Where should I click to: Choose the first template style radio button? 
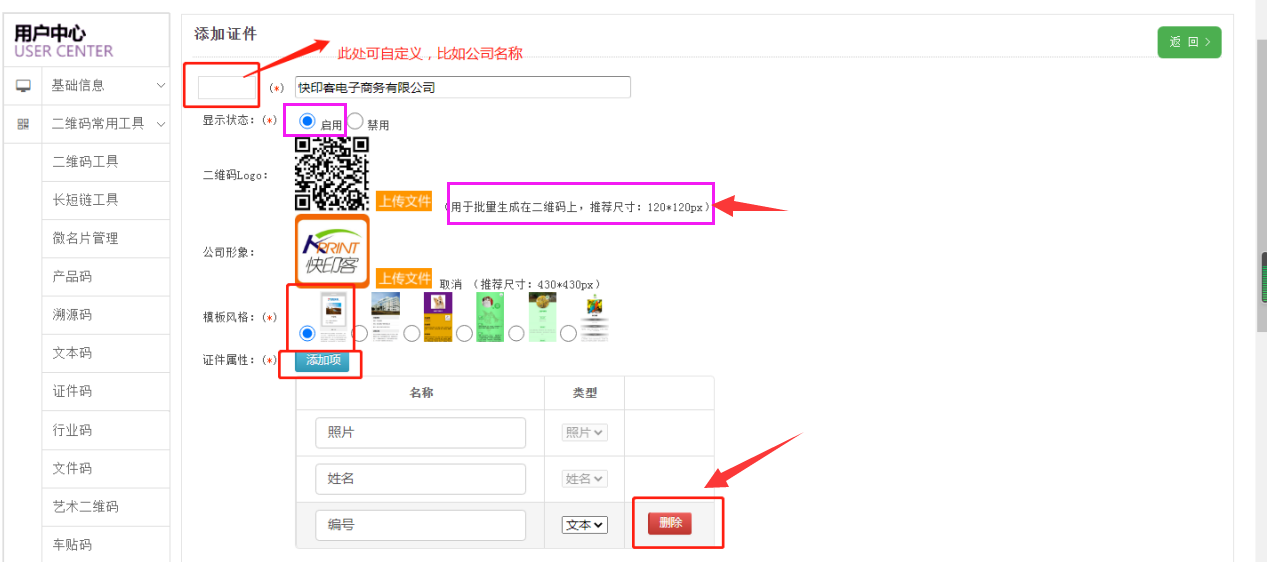tap(307, 333)
